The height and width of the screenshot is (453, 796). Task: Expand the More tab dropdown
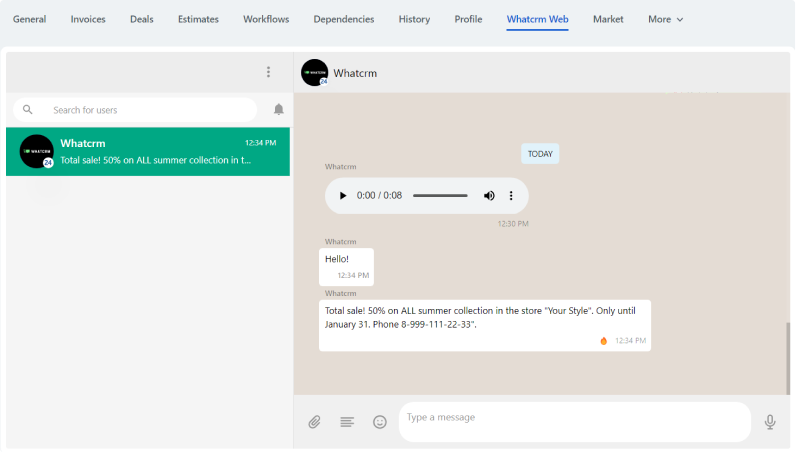665,19
